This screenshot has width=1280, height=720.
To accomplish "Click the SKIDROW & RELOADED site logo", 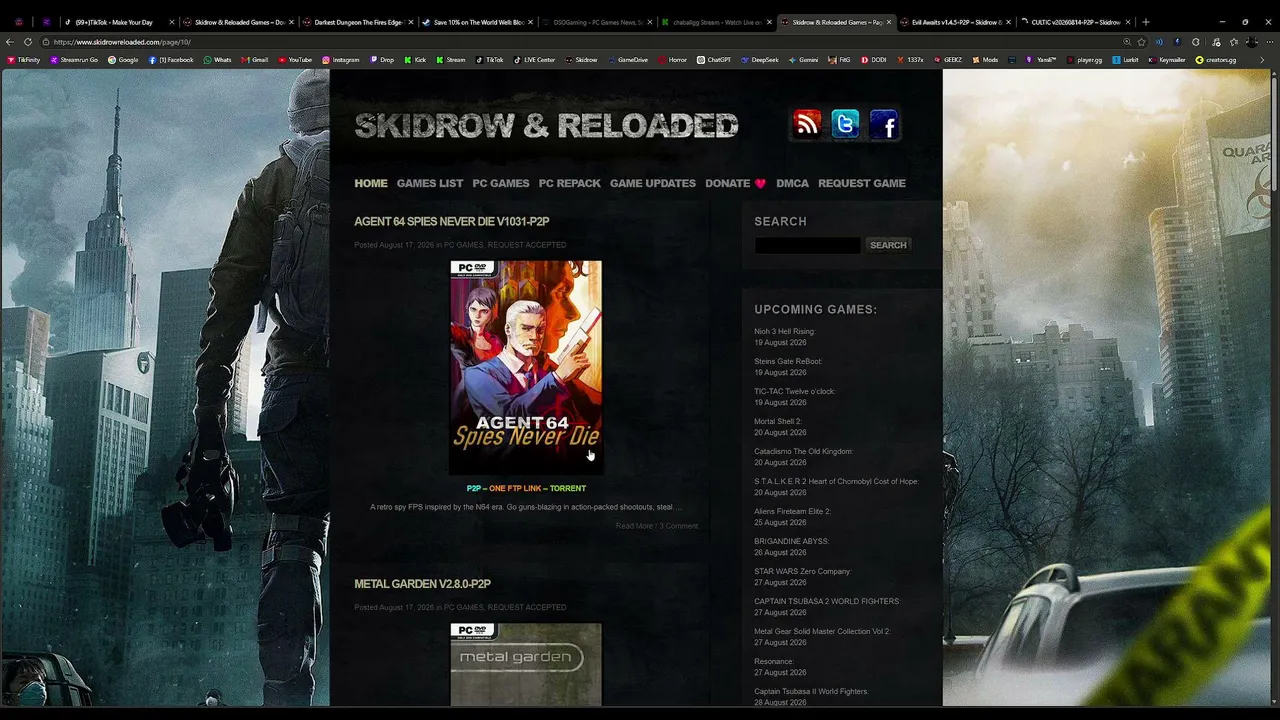I will (x=546, y=125).
